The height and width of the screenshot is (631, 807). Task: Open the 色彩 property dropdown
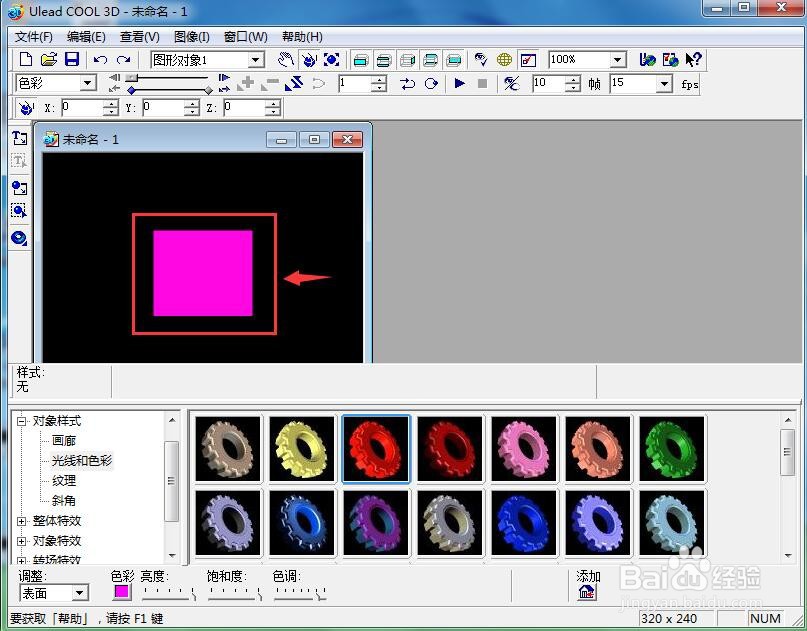[x=88, y=83]
